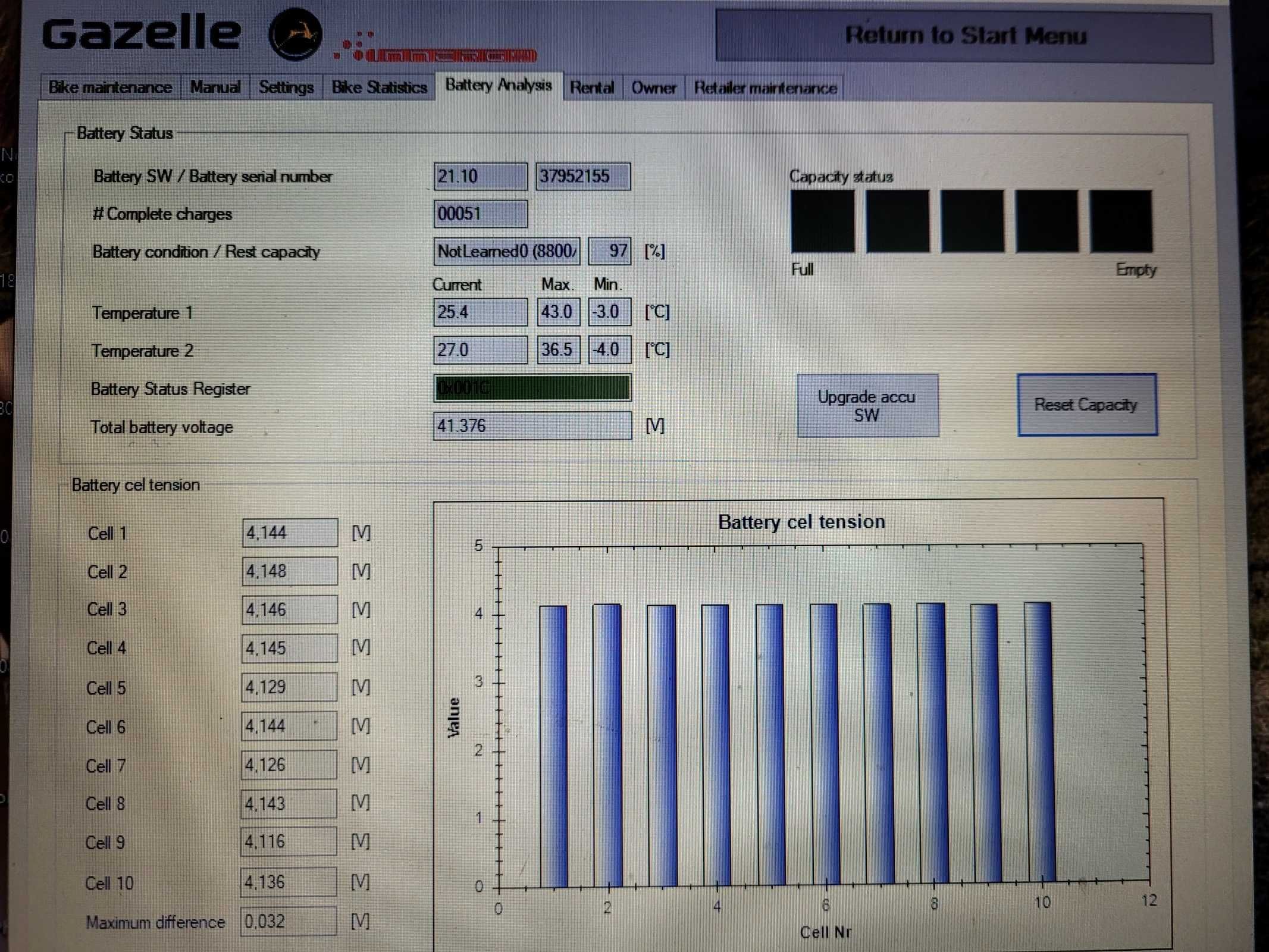Click the Total battery voltage field
This screenshot has height=952, width=1269.
532,425
